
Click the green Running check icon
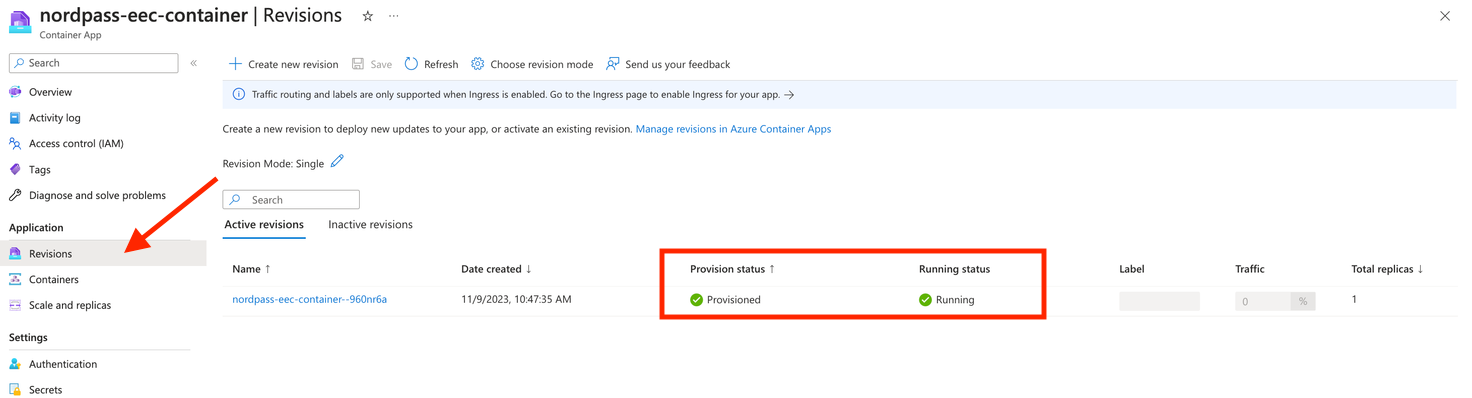coord(925,300)
